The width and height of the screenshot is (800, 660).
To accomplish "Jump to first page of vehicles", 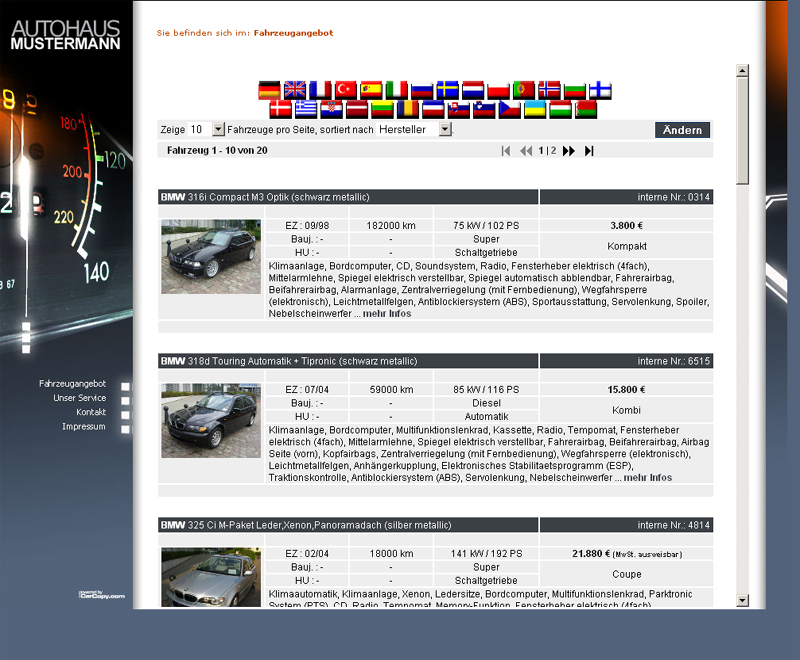I will tap(506, 150).
